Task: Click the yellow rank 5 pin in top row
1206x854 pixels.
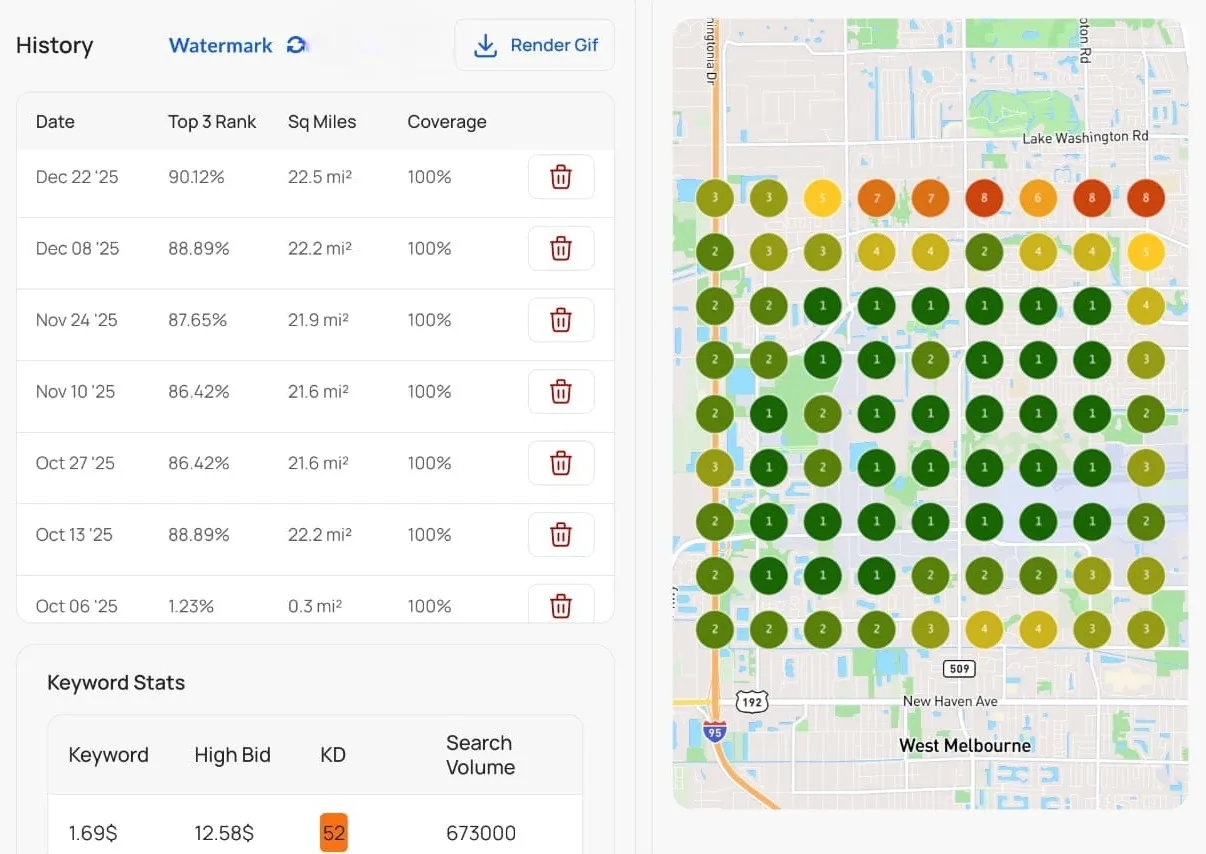Action: pos(823,198)
